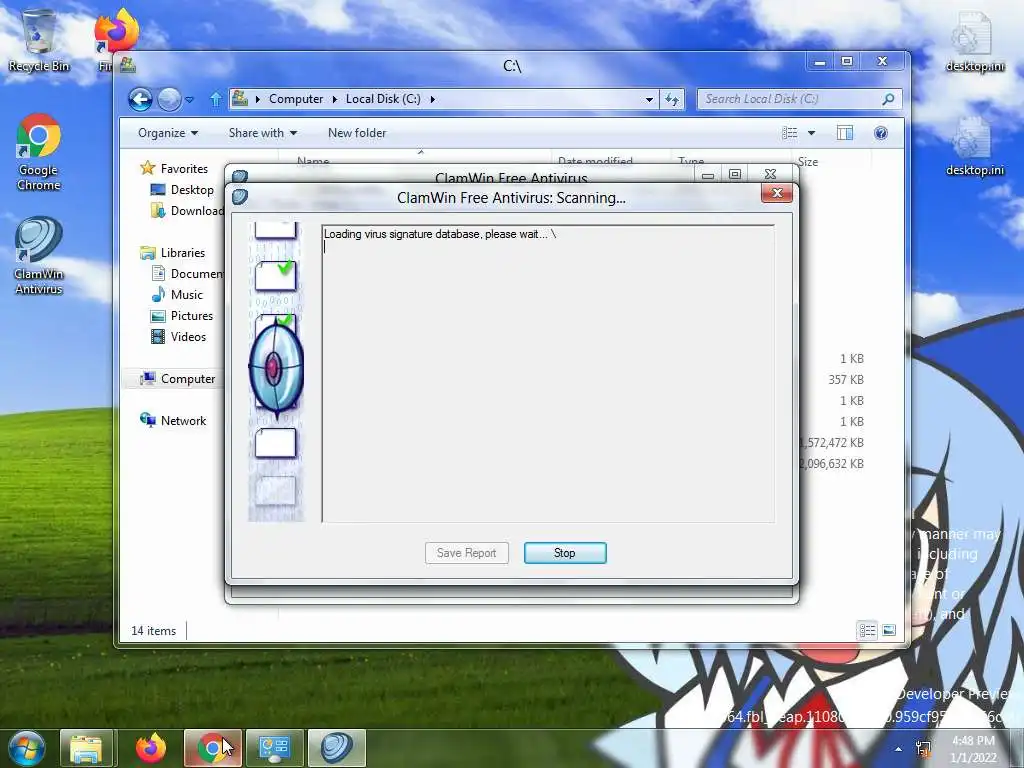Viewport: 1024px width, 768px height.
Task: Click the search magnifier icon
Action: coord(888,99)
